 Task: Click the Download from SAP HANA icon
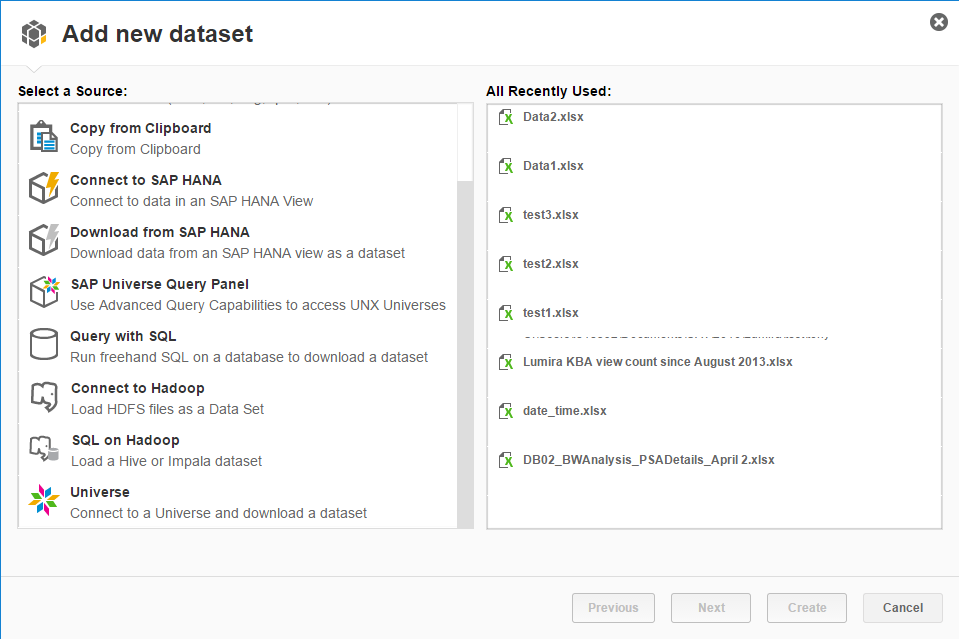44,240
